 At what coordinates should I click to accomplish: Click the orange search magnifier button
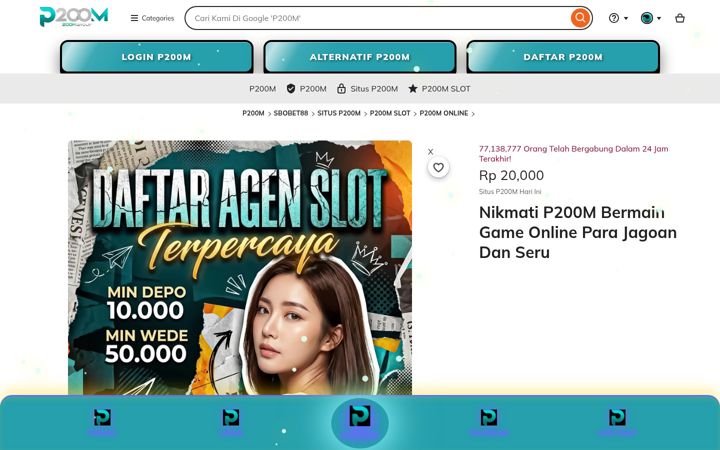tap(580, 18)
